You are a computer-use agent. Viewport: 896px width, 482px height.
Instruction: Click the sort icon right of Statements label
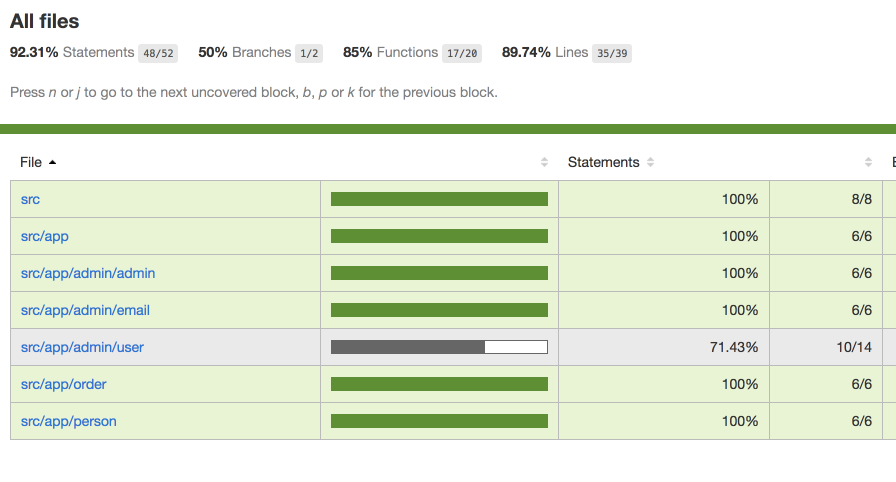pos(651,162)
